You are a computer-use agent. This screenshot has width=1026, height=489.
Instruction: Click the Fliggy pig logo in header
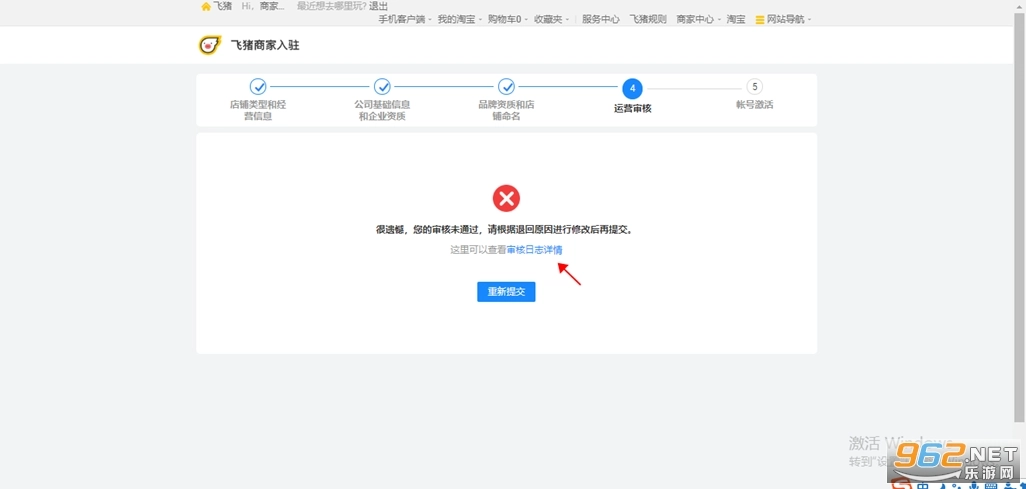(x=209, y=45)
